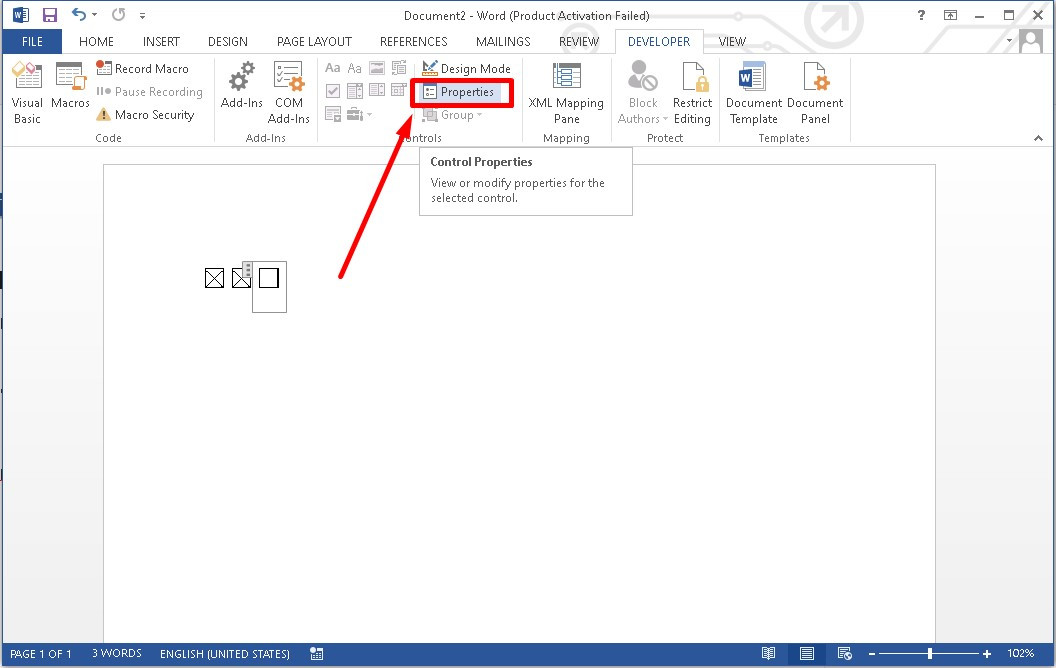
Task: Open the XML Mapping Pane
Action: (566, 92)
